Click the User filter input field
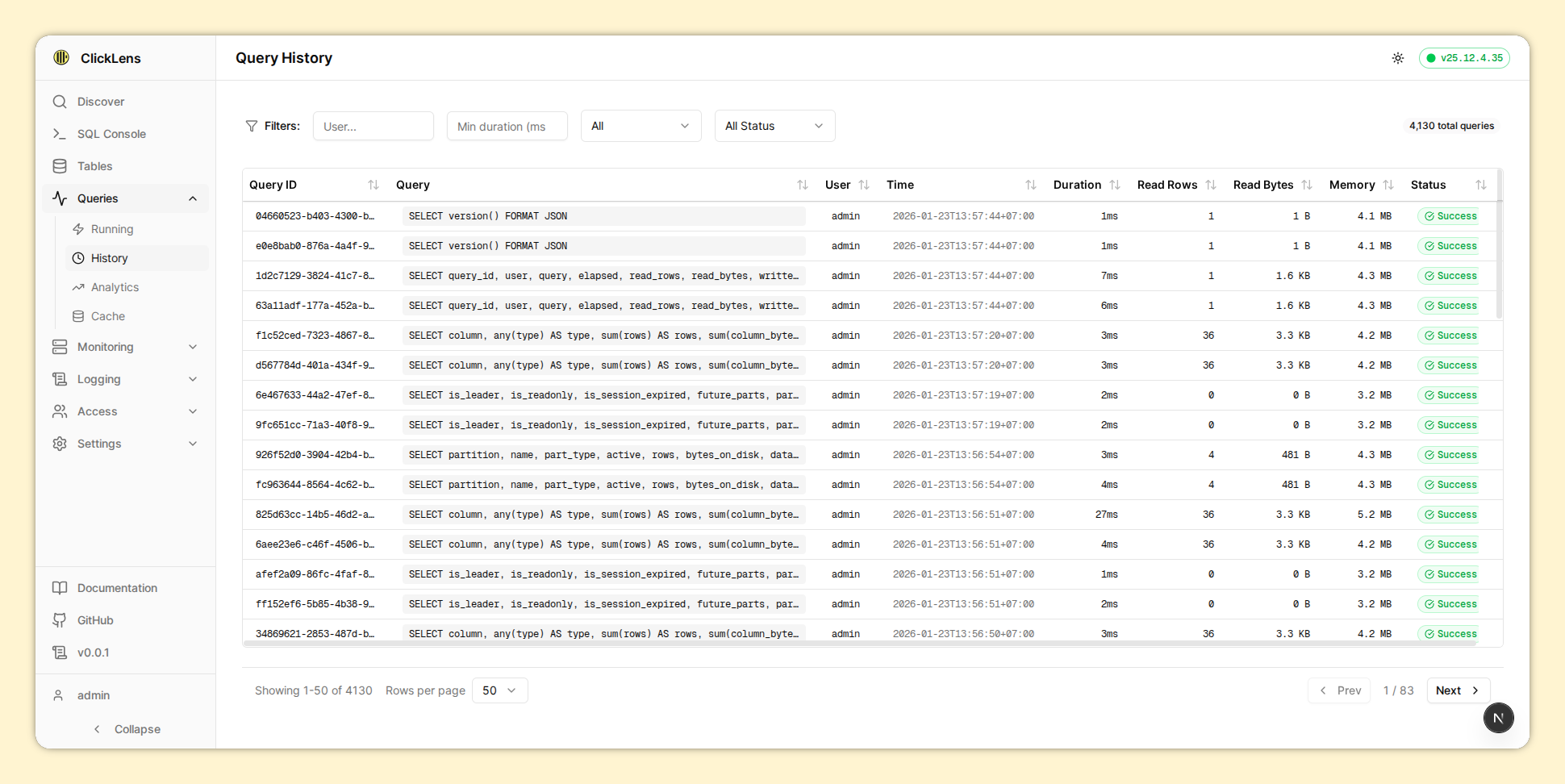 373,126
